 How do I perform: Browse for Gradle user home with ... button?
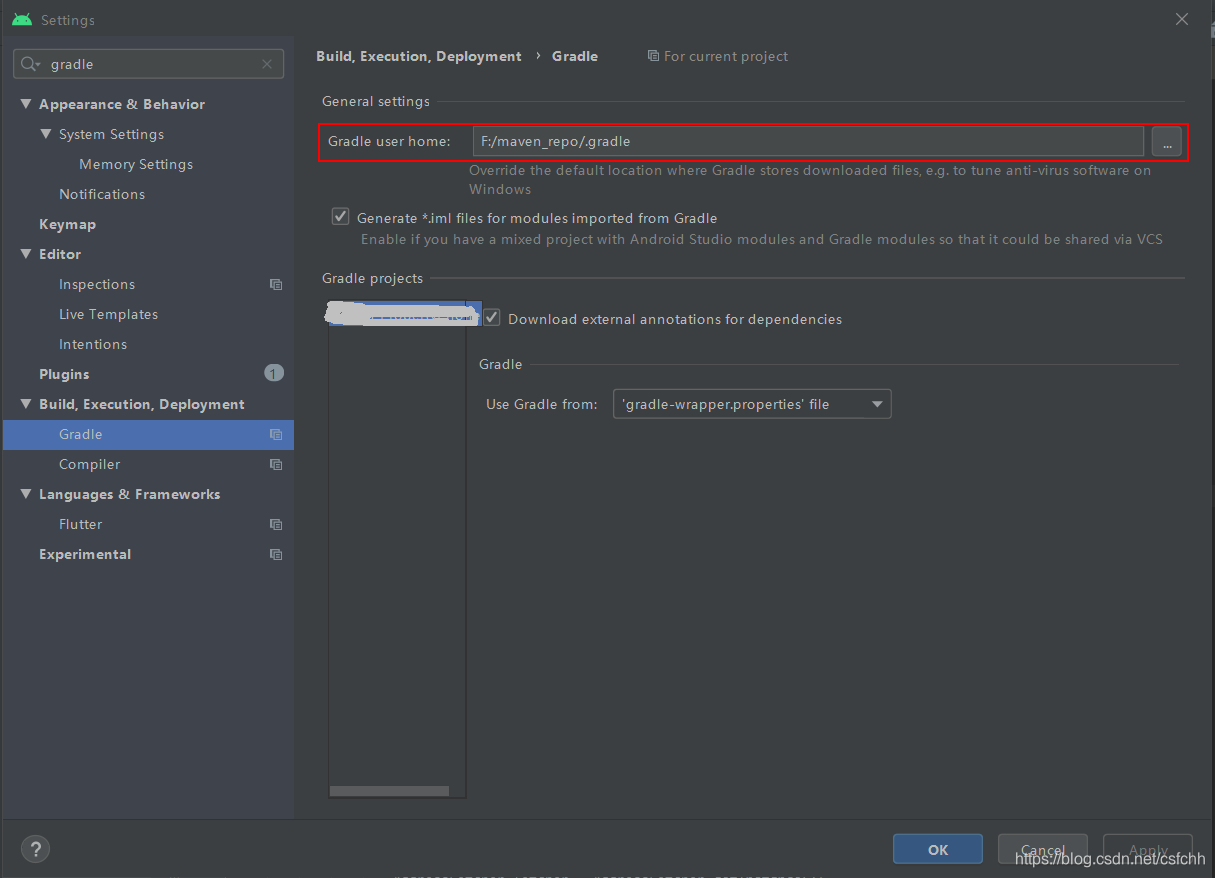(x=1166, y=141)
